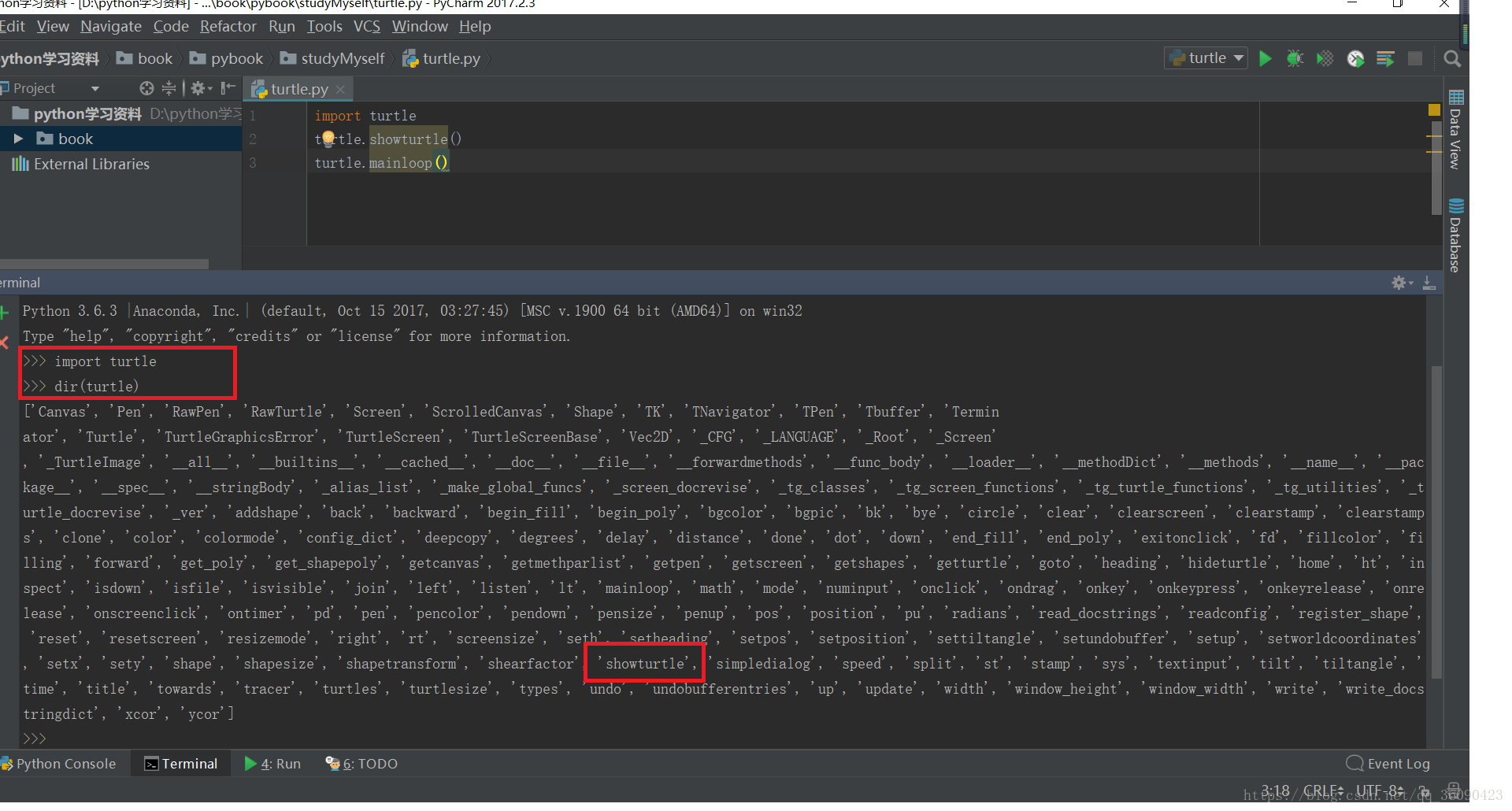Click the stop process square button
The width and height of the screenshot is (1512, 811).
1415,58
